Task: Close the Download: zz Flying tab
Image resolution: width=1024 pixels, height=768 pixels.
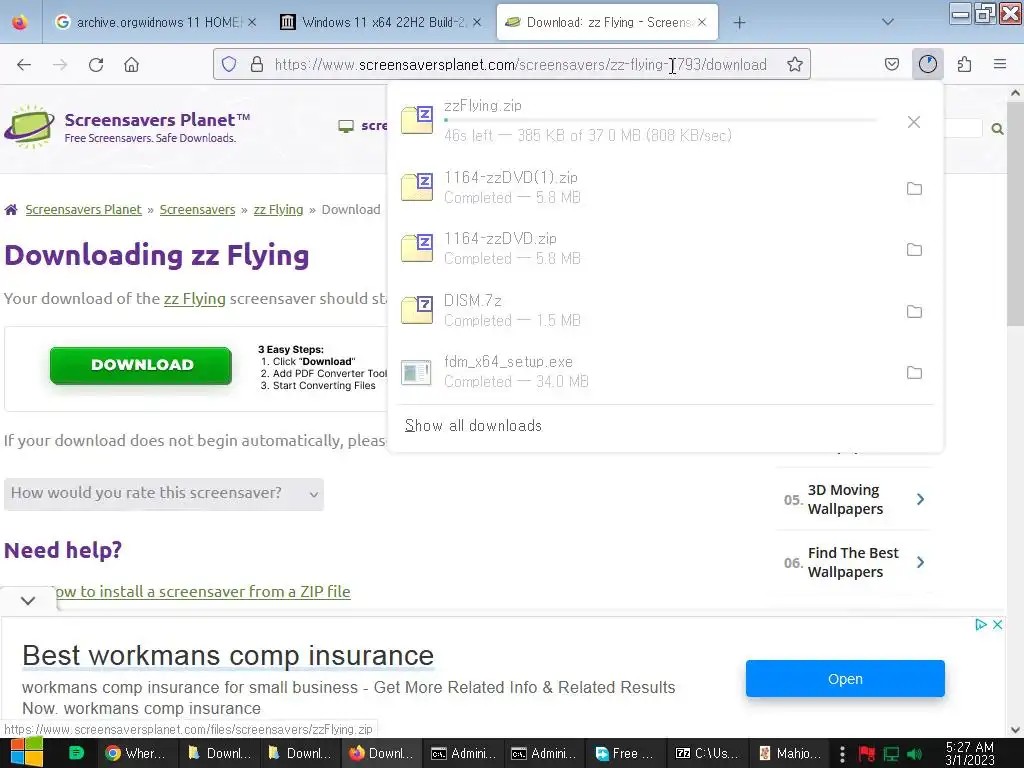Action: point(702,22)
